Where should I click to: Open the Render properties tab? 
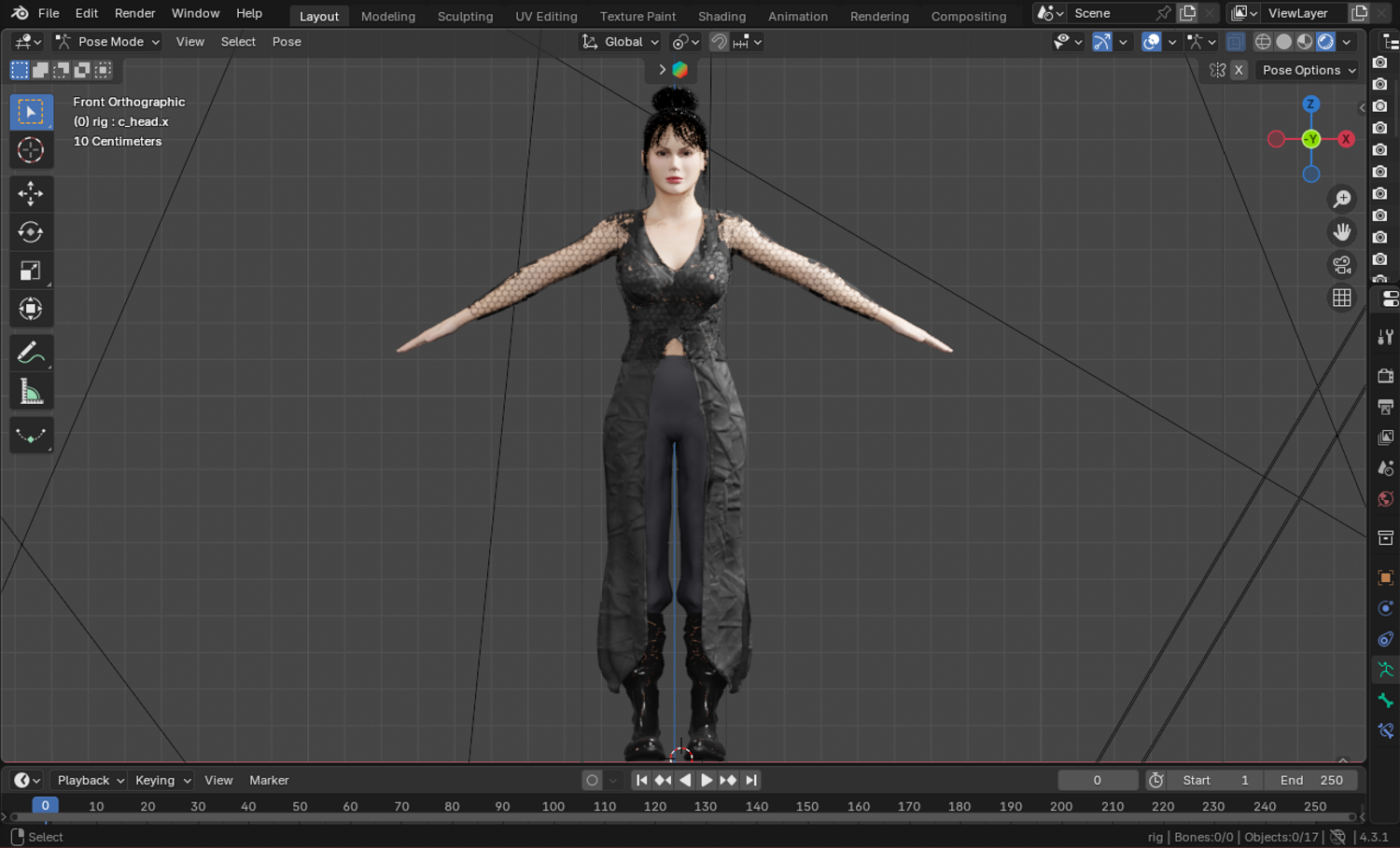(1386, 375)
